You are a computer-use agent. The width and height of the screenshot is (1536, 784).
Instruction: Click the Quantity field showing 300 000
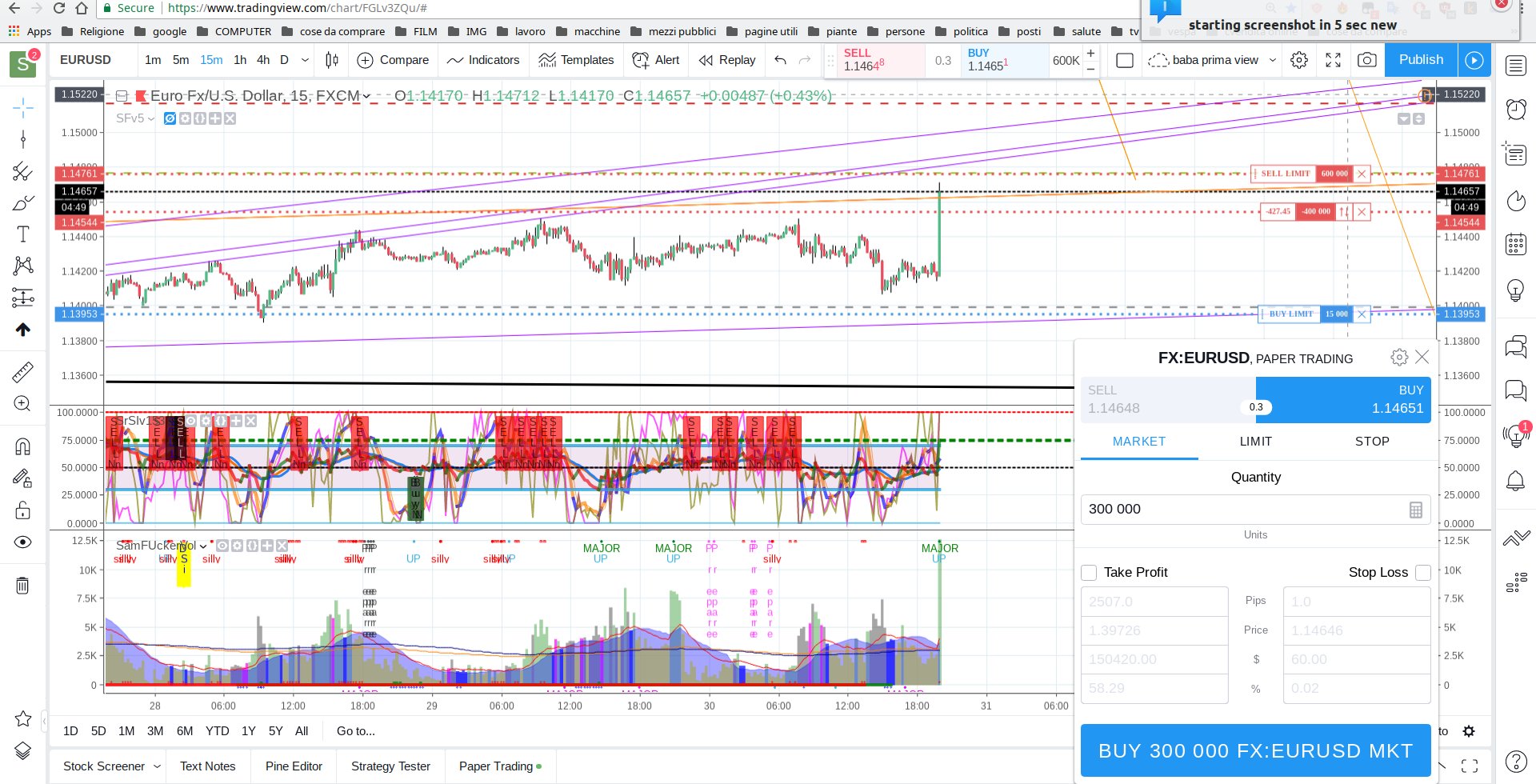(1255, 510)
